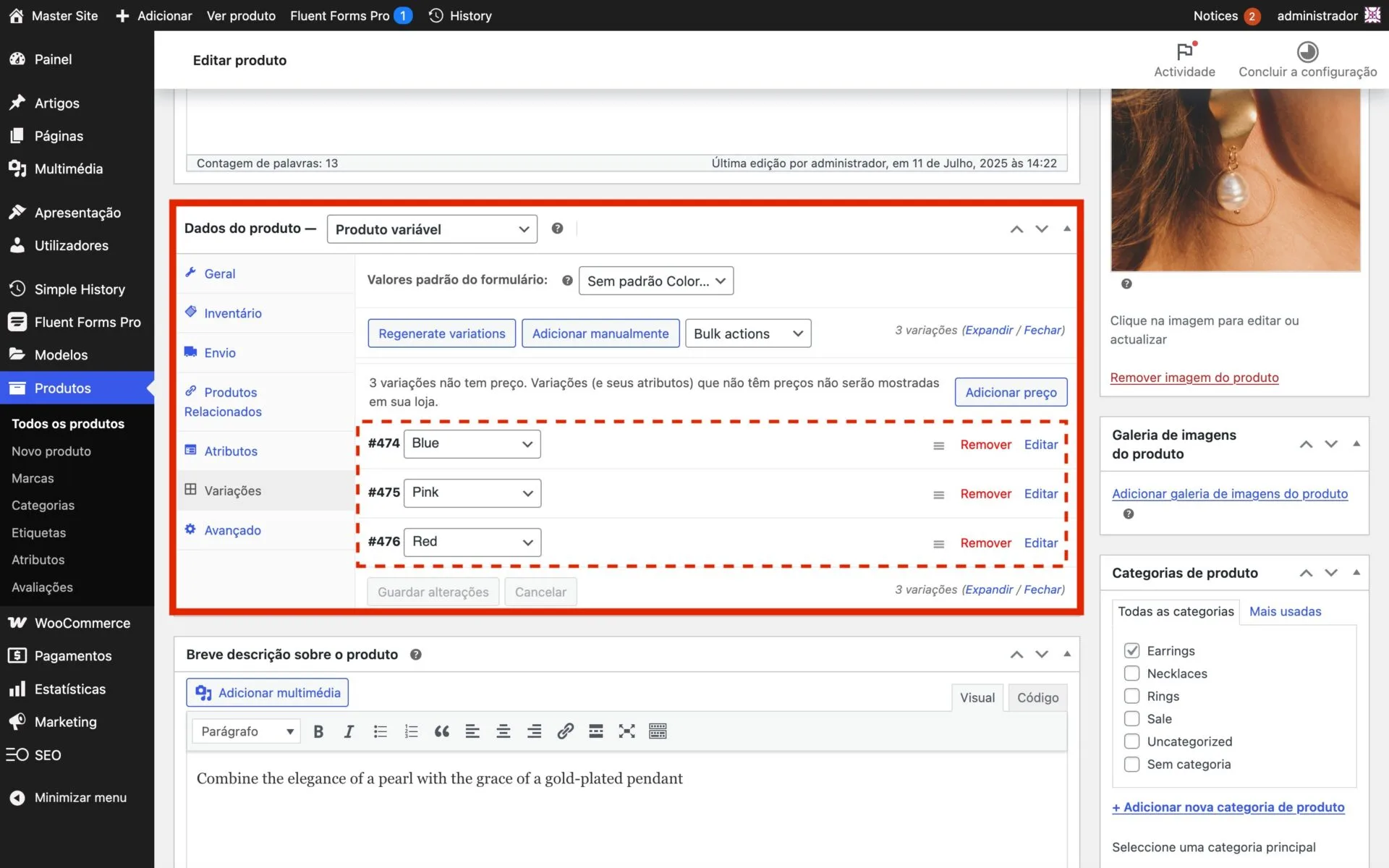1389x868 pixels.
Task: Switch editor to the Código tab
Action: click(1037, 697)
